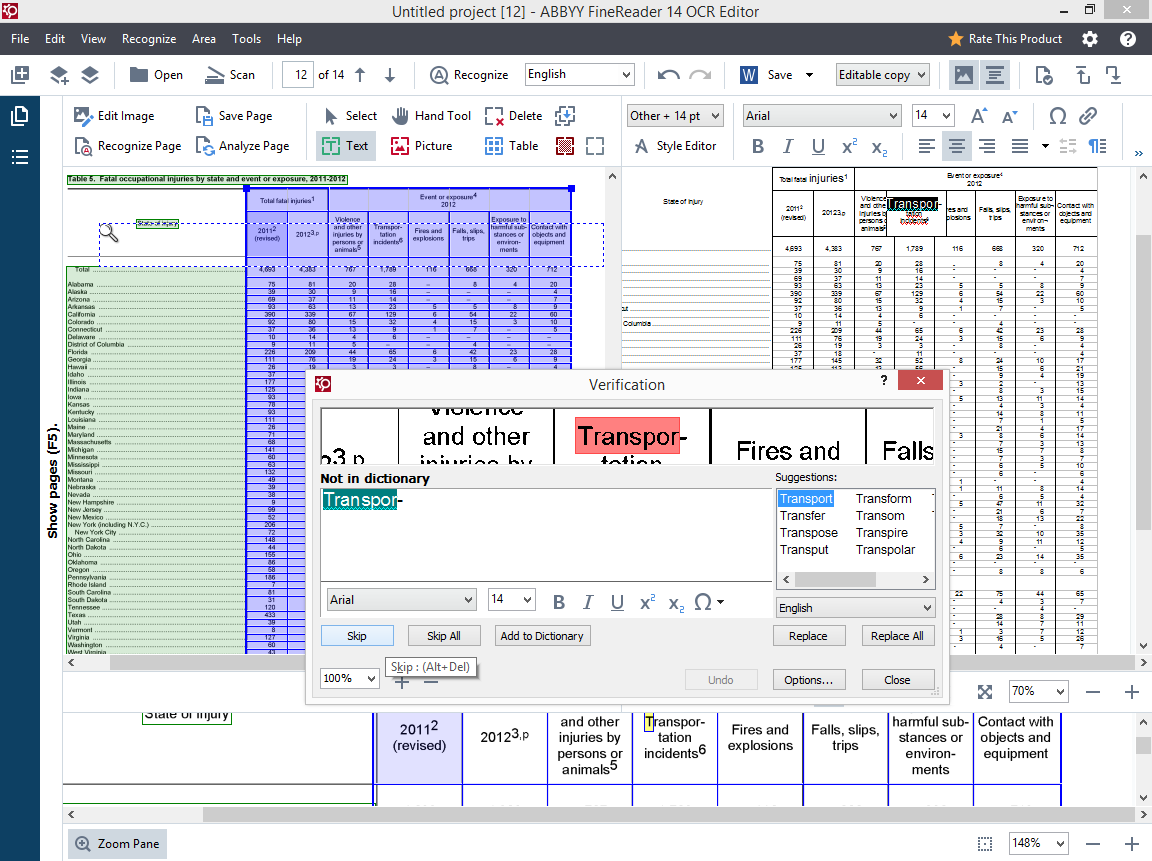The width and height of the screenshot is (1152, 861).
Task: Open the English language dropdown in Verification dialog
Action: [855, 608]
